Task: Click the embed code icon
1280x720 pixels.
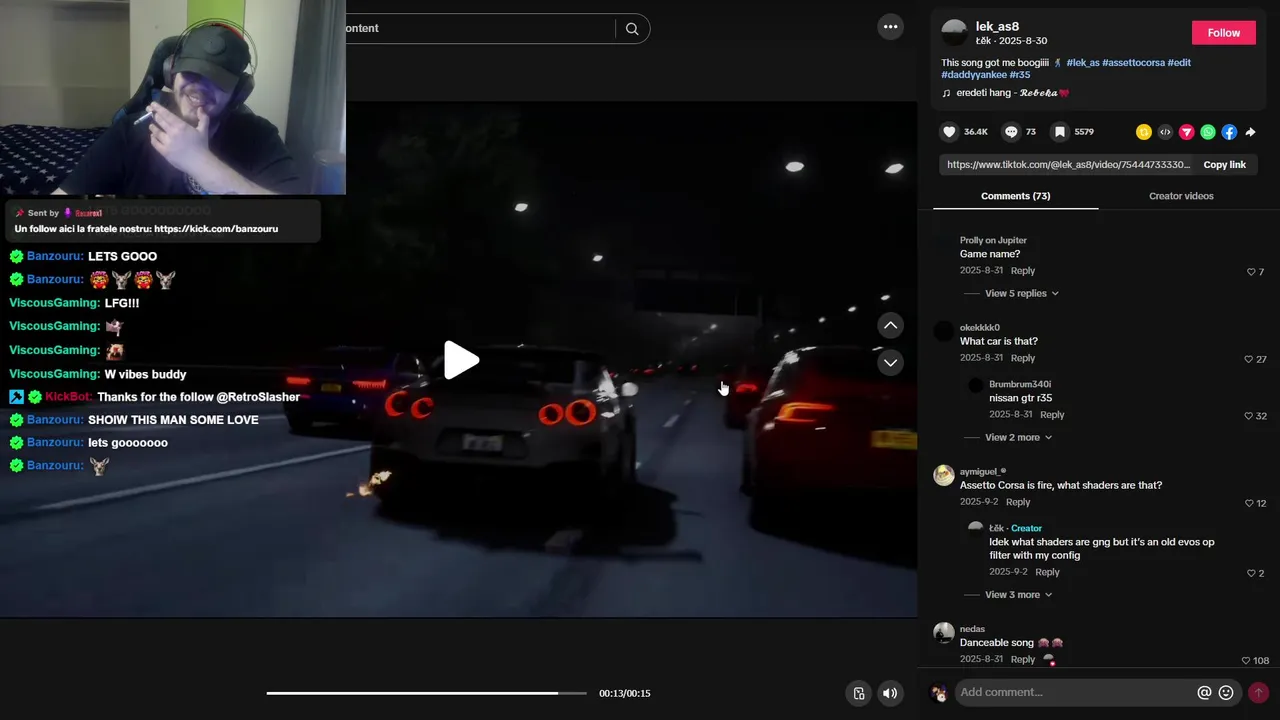Action: [1165, 132]
